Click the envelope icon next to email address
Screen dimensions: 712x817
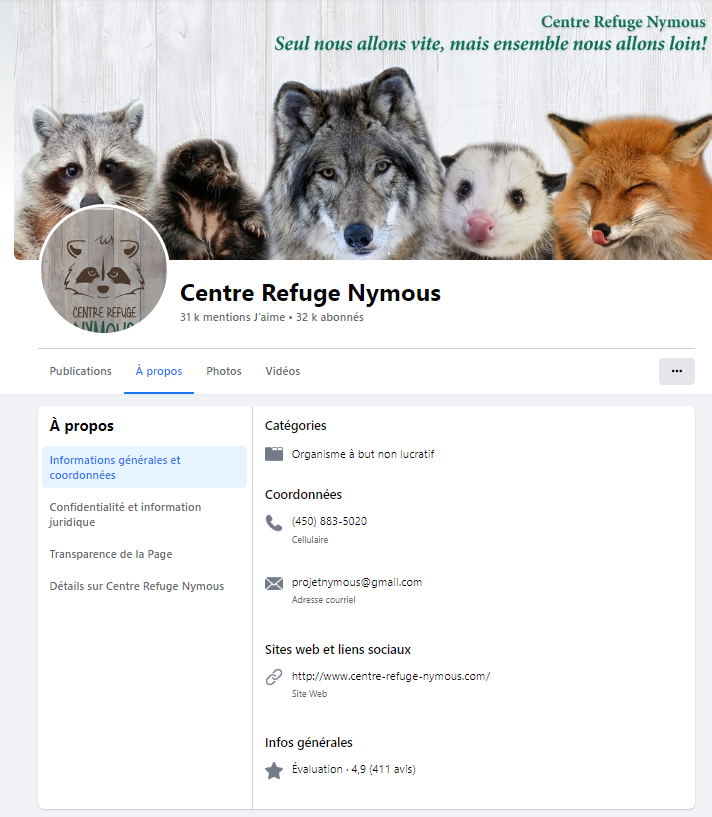[x=274, y=584]
